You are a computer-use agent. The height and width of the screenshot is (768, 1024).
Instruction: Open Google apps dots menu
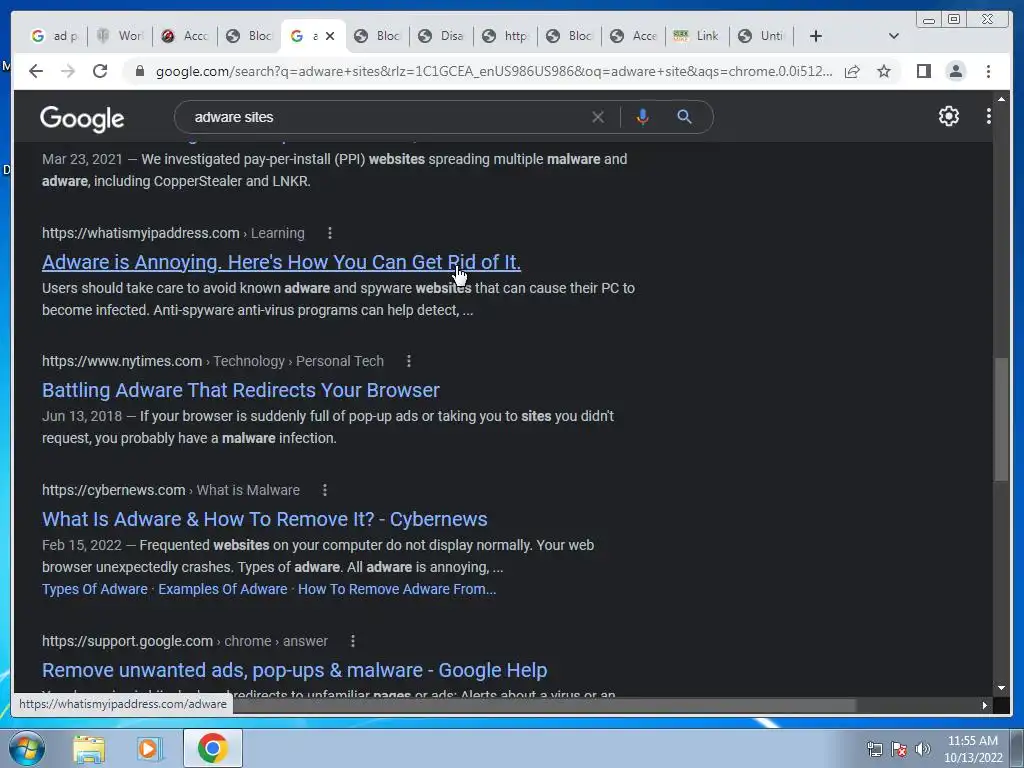point(989,116)
